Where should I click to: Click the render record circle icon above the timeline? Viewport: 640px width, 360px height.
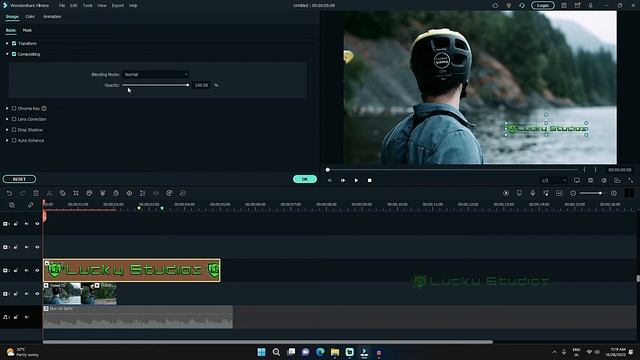tap(506, 193)
